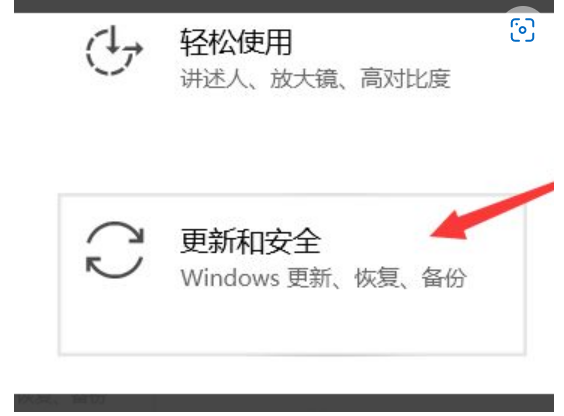Click the 备份 text in subtitle

(x=444, y=278)
